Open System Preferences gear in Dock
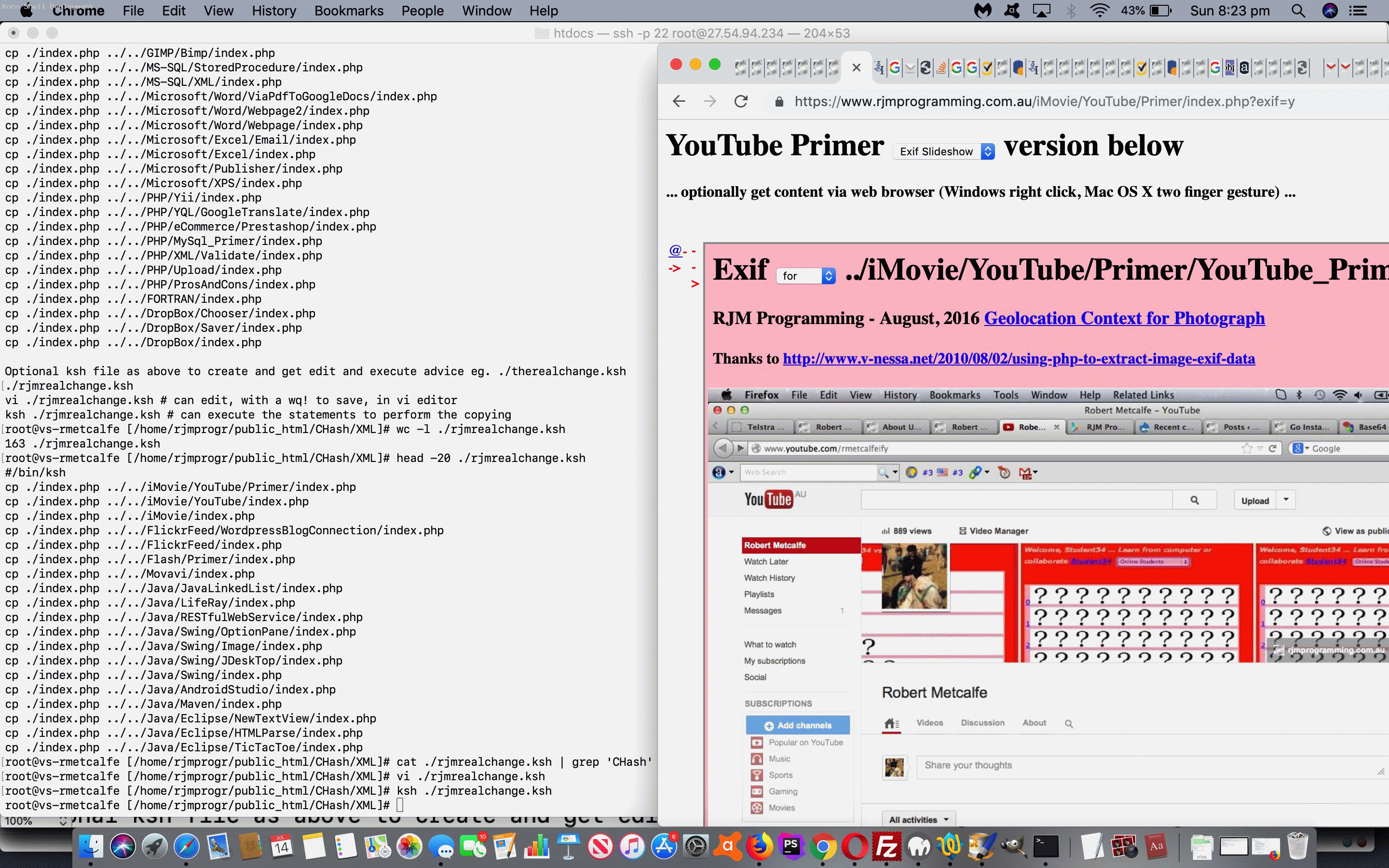This screenshot has height=868, width=1389. point(695,846)
